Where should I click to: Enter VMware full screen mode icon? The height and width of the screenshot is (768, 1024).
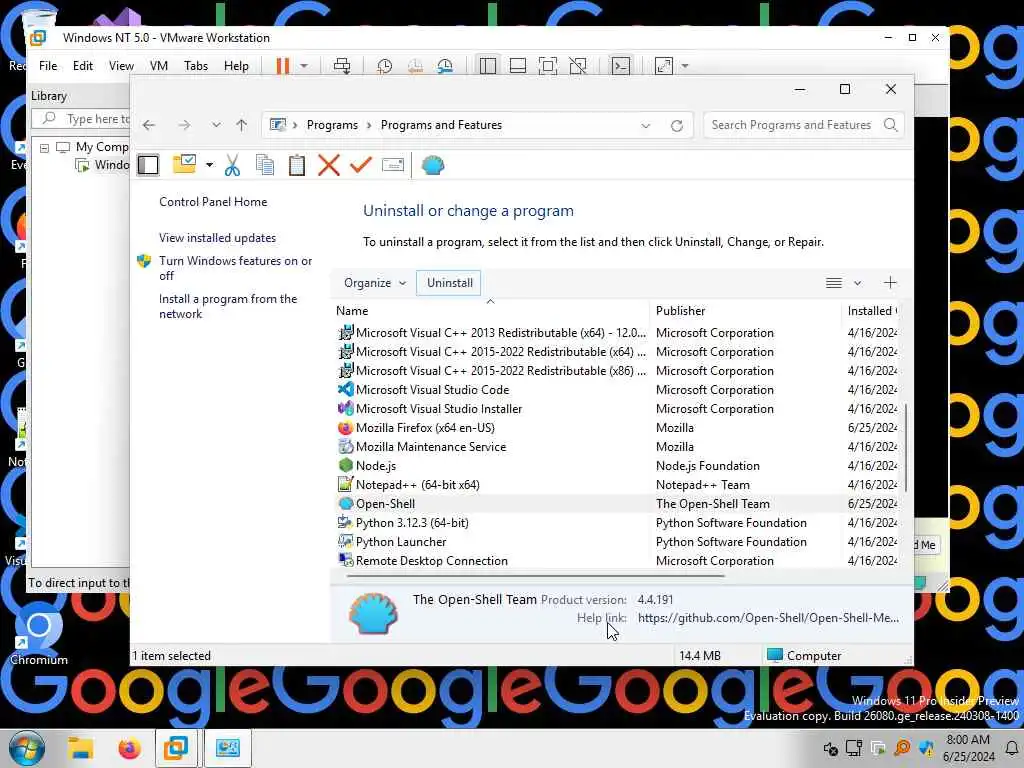(548, 66)
